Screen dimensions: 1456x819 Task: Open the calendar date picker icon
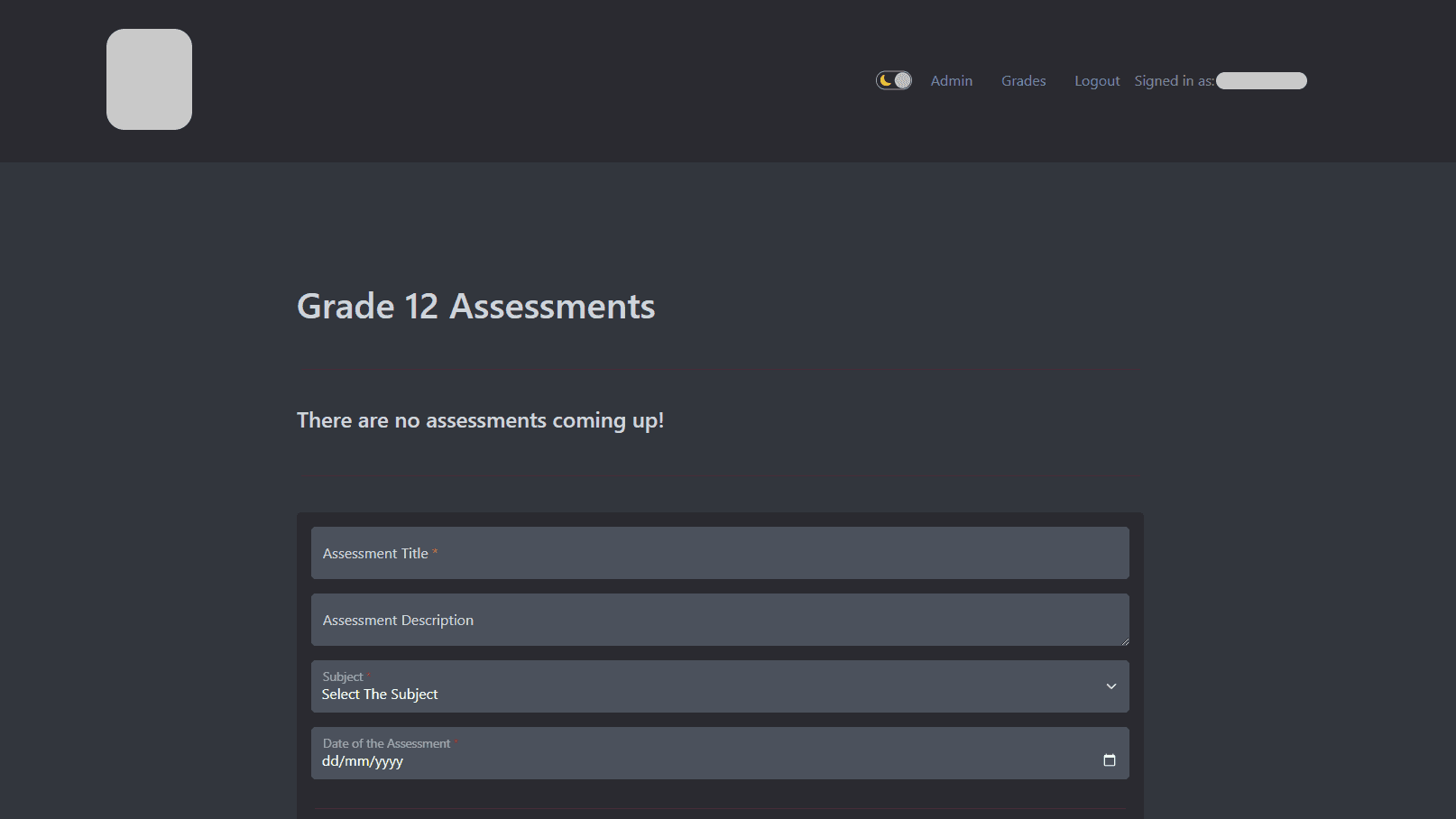click(x=1109, y=760)
